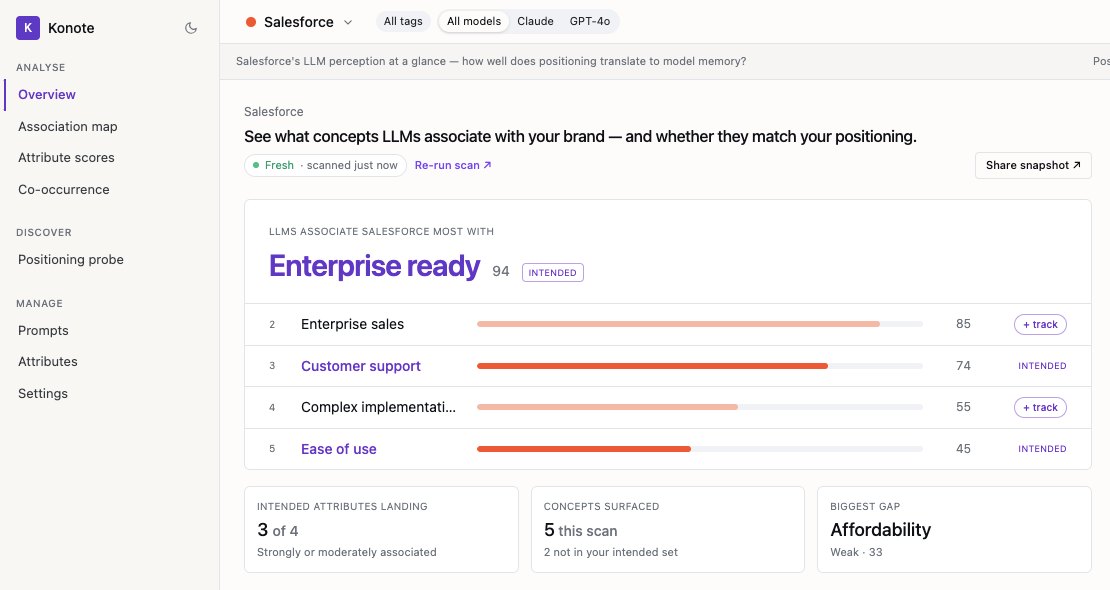This screenshot has height=590, width=1110.
Task: Select All models filter
Action: [x=474, y=21]
